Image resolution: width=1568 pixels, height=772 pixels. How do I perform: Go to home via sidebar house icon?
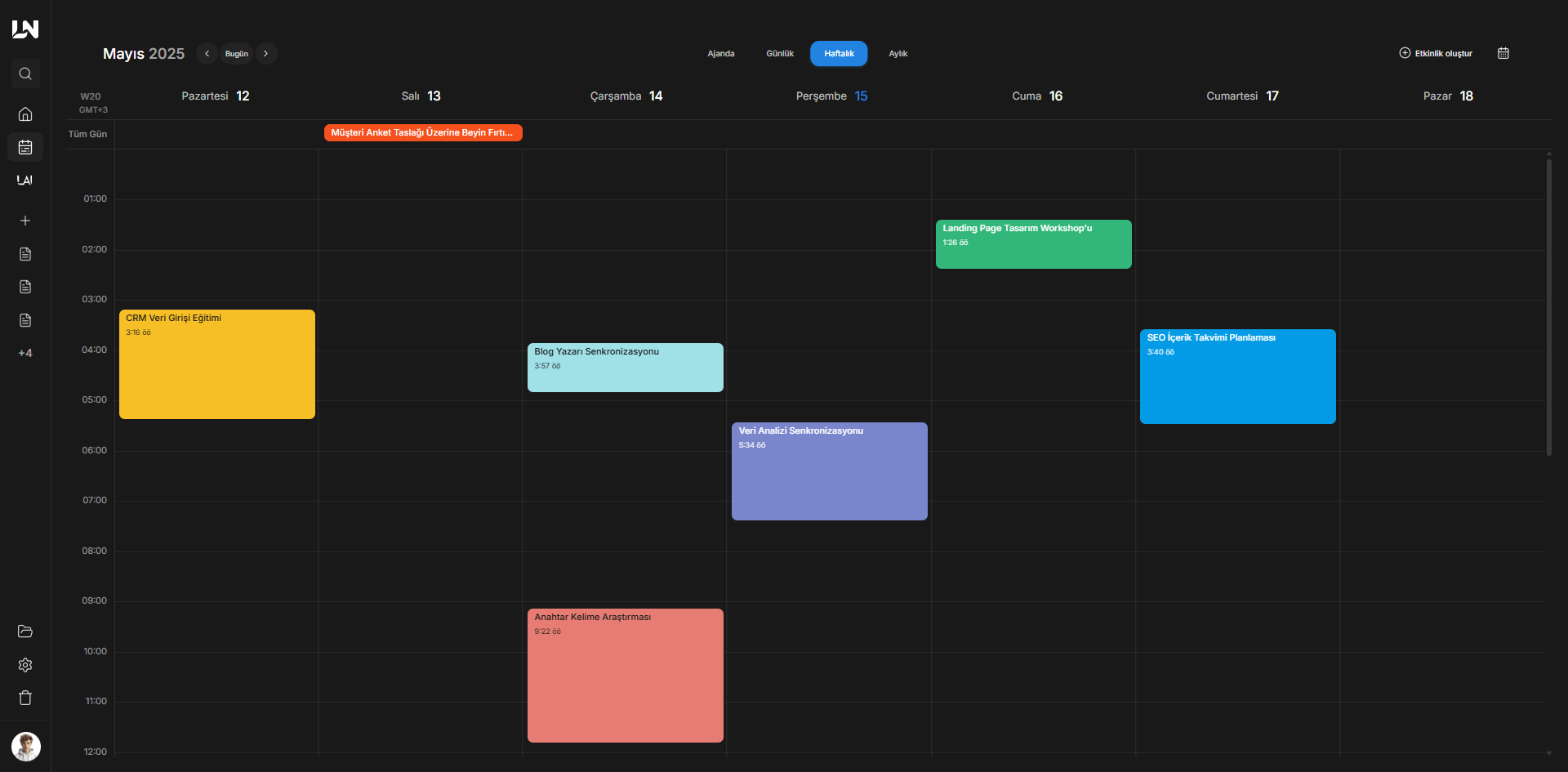click(25, 114)
